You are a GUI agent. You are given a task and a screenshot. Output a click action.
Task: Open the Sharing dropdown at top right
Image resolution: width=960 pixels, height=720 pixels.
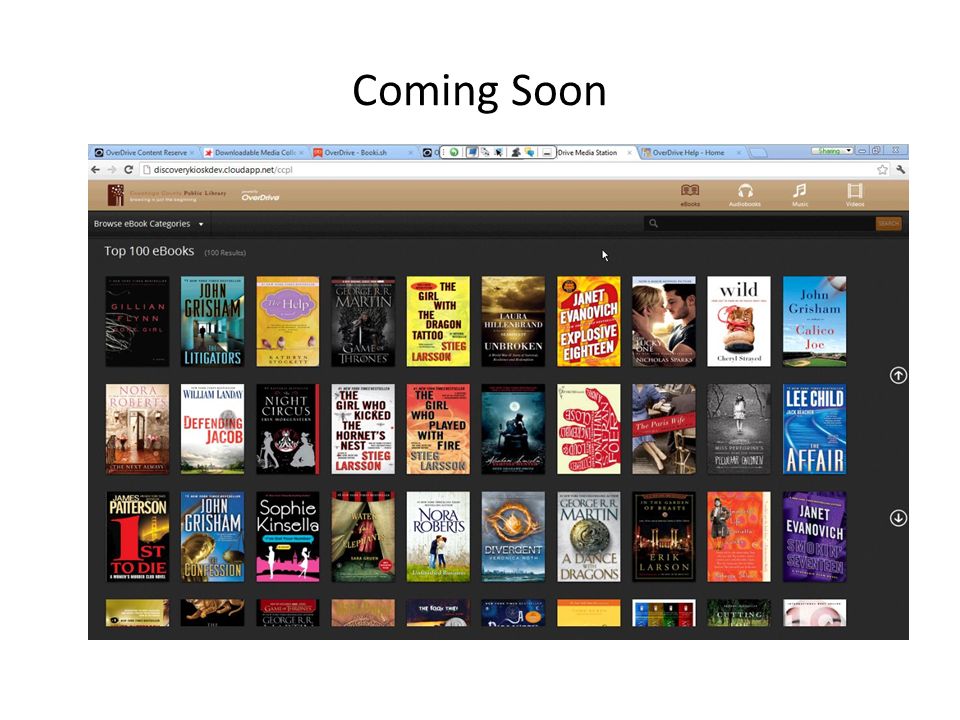[x=831, y=151]
